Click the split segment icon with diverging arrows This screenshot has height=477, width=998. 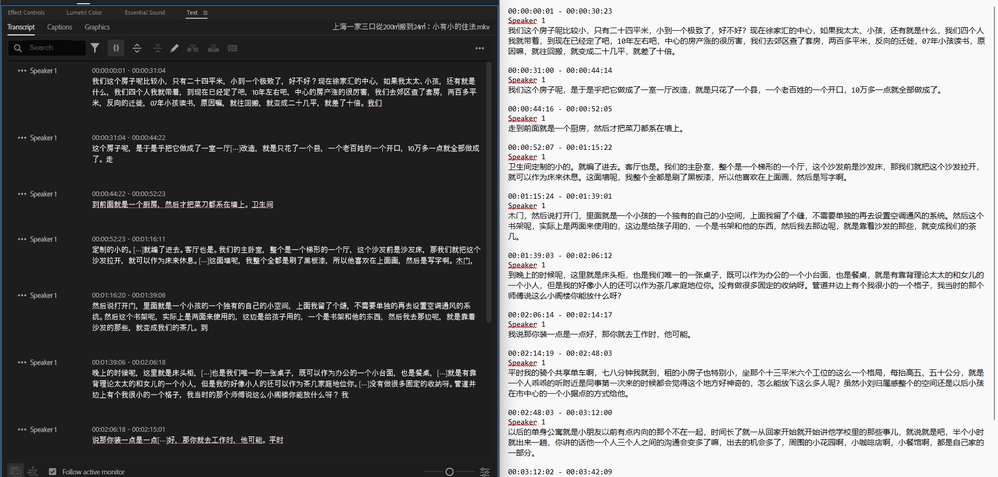[137, 48]
